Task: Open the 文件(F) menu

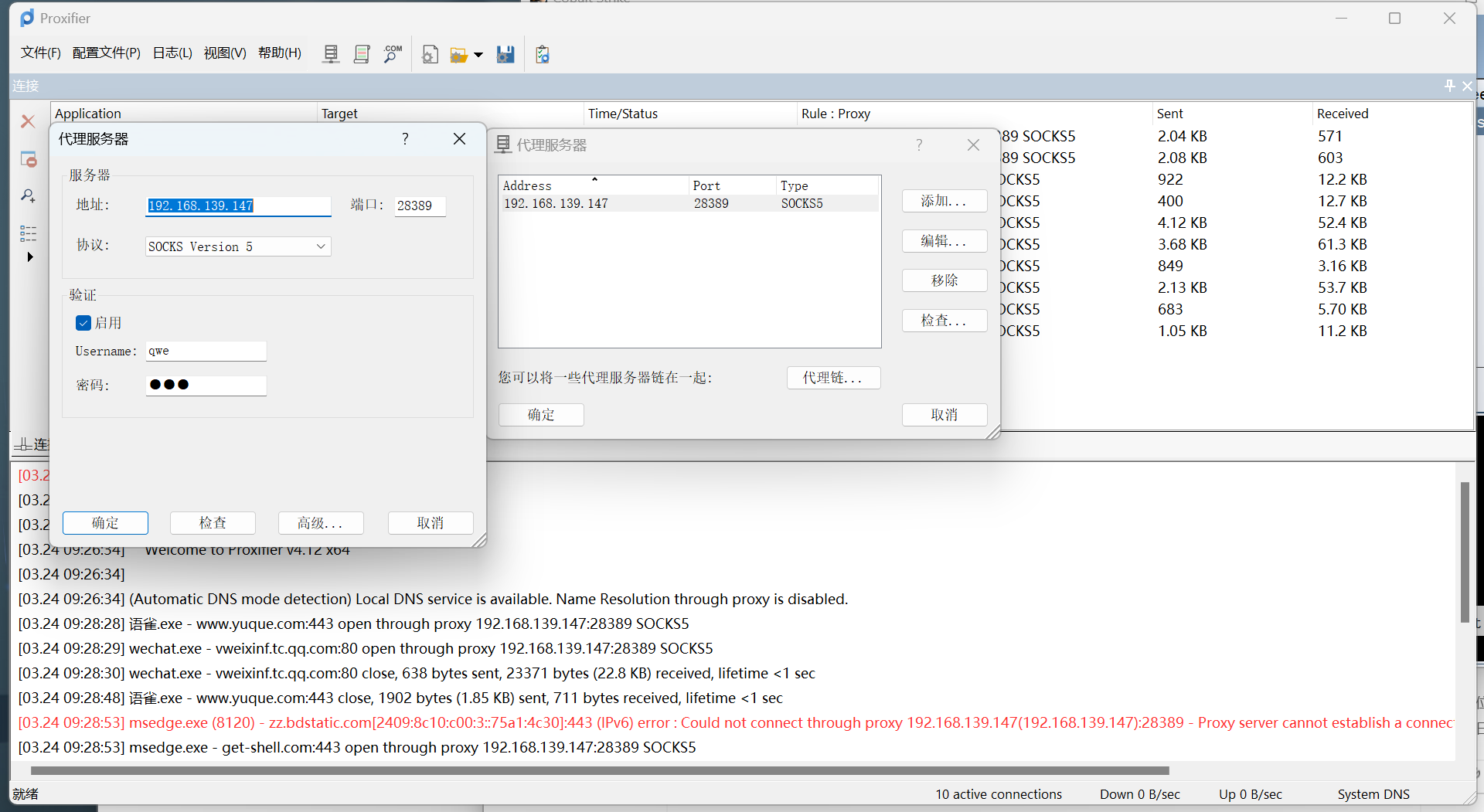Action: coord(40,53)
